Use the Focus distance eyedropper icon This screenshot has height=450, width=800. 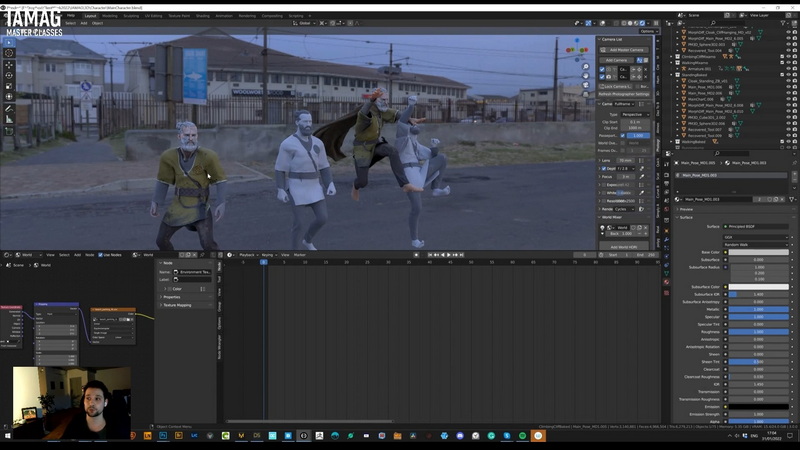642,177
